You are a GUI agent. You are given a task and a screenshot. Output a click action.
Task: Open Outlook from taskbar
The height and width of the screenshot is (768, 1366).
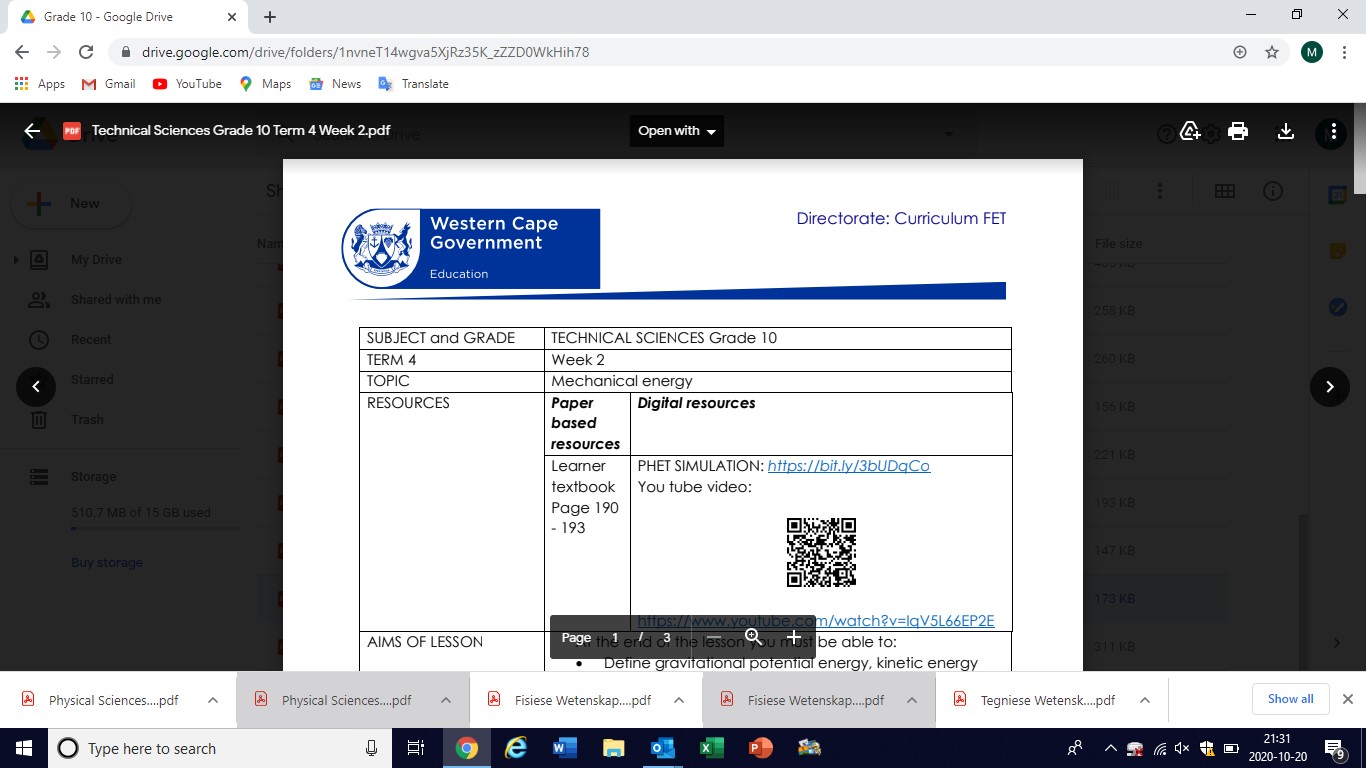click(662, 748)
